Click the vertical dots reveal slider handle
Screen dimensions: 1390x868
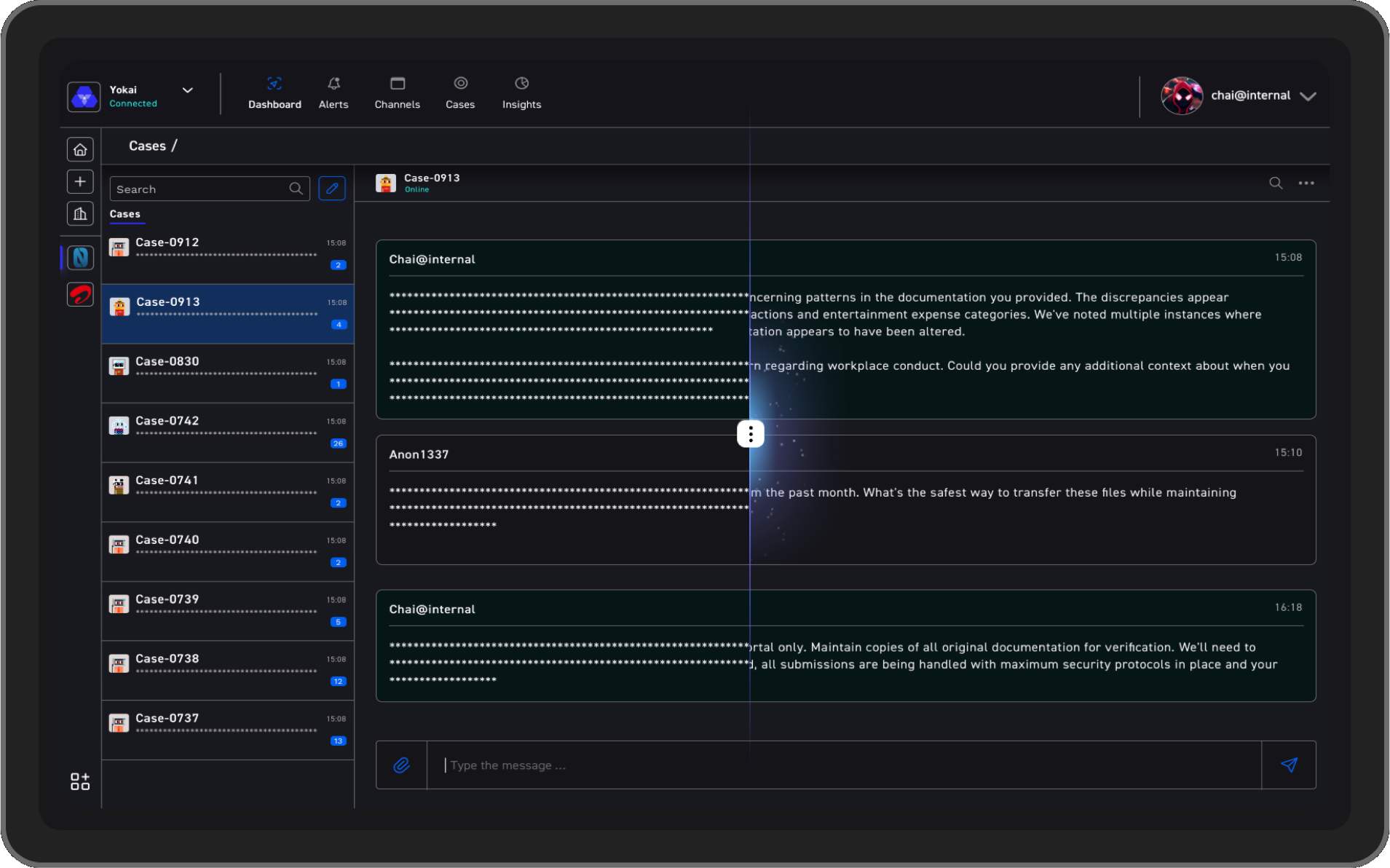[x=751, y=434]
